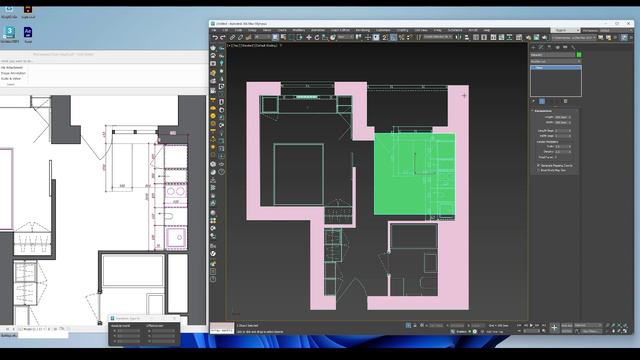Screen dimensions: 640x360
Task: Open the Modifier List dropdown
Action: tap(556, 61)
